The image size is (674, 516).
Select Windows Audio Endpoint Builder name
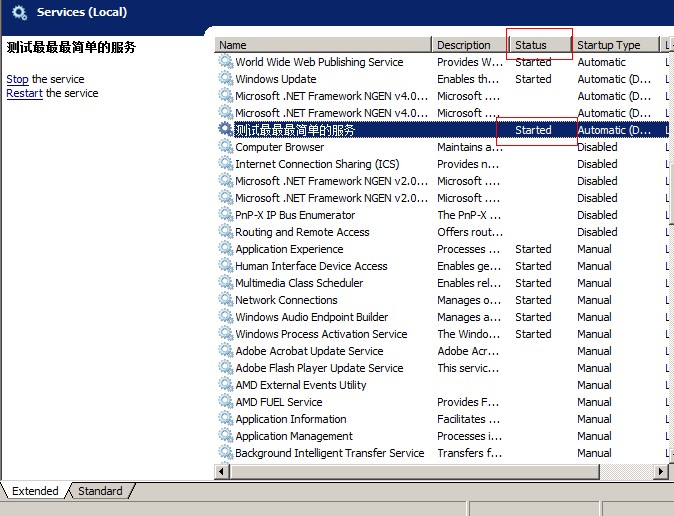pos(312,317)
